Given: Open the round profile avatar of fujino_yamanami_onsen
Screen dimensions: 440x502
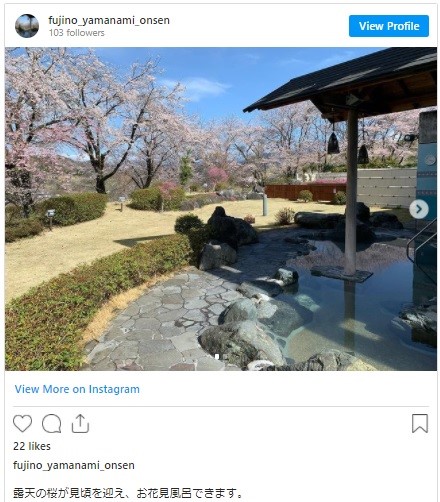Looking at the screenshot, I should click(27, 26).
